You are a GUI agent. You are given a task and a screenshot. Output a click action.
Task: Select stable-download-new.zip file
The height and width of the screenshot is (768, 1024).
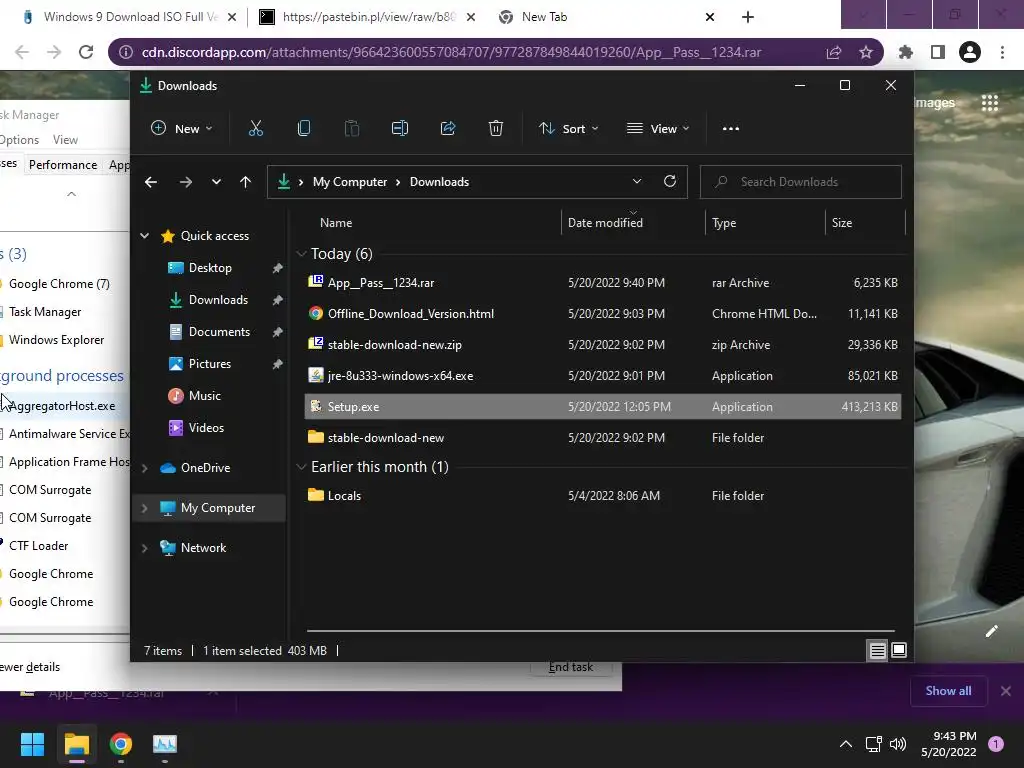(602, 345)
